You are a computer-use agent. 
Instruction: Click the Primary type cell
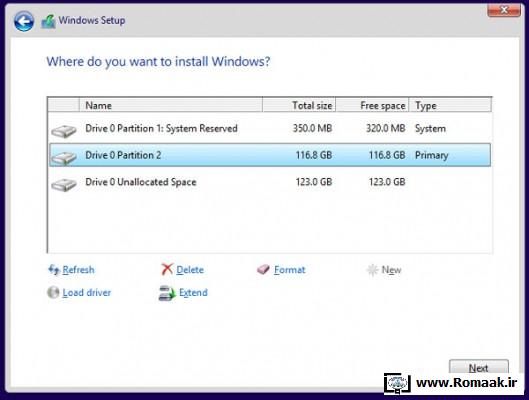tap(431, 155)
